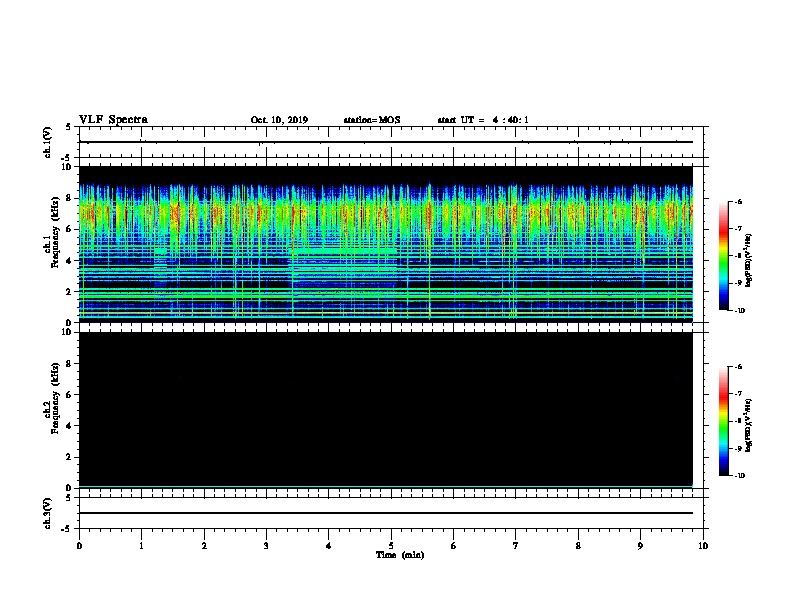Click the "10" frequency tick of the ch.1 spectrogram

tap(67, 167)
